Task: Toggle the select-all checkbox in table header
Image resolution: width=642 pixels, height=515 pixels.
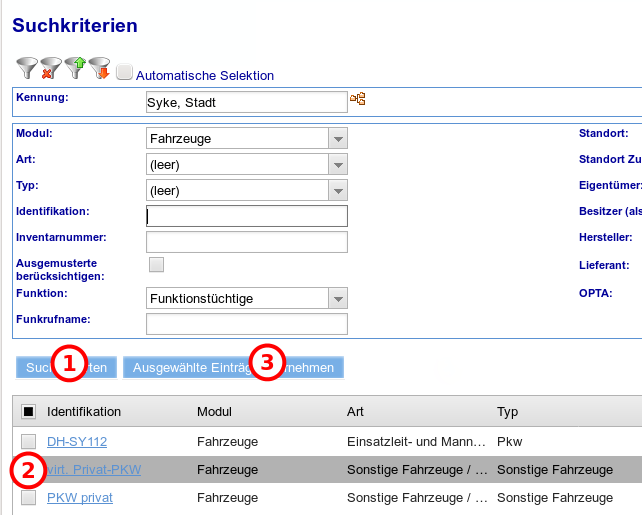Action: [x=28, y=411]
